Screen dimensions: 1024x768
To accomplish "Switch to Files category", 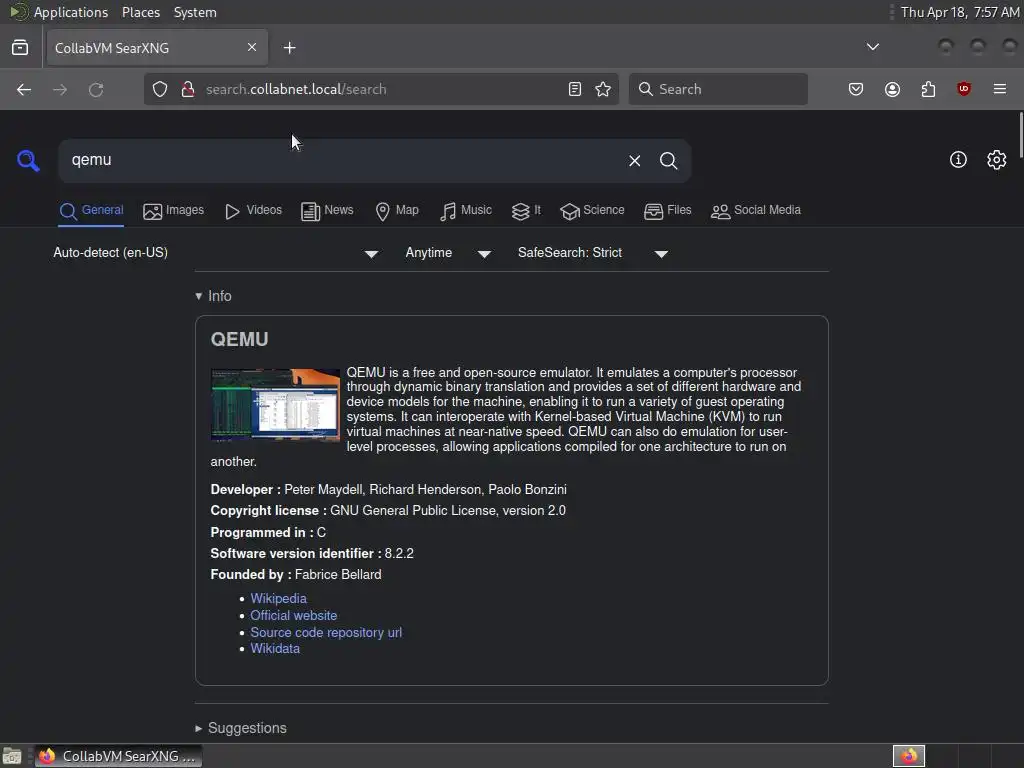I will (x=667, y=210).
